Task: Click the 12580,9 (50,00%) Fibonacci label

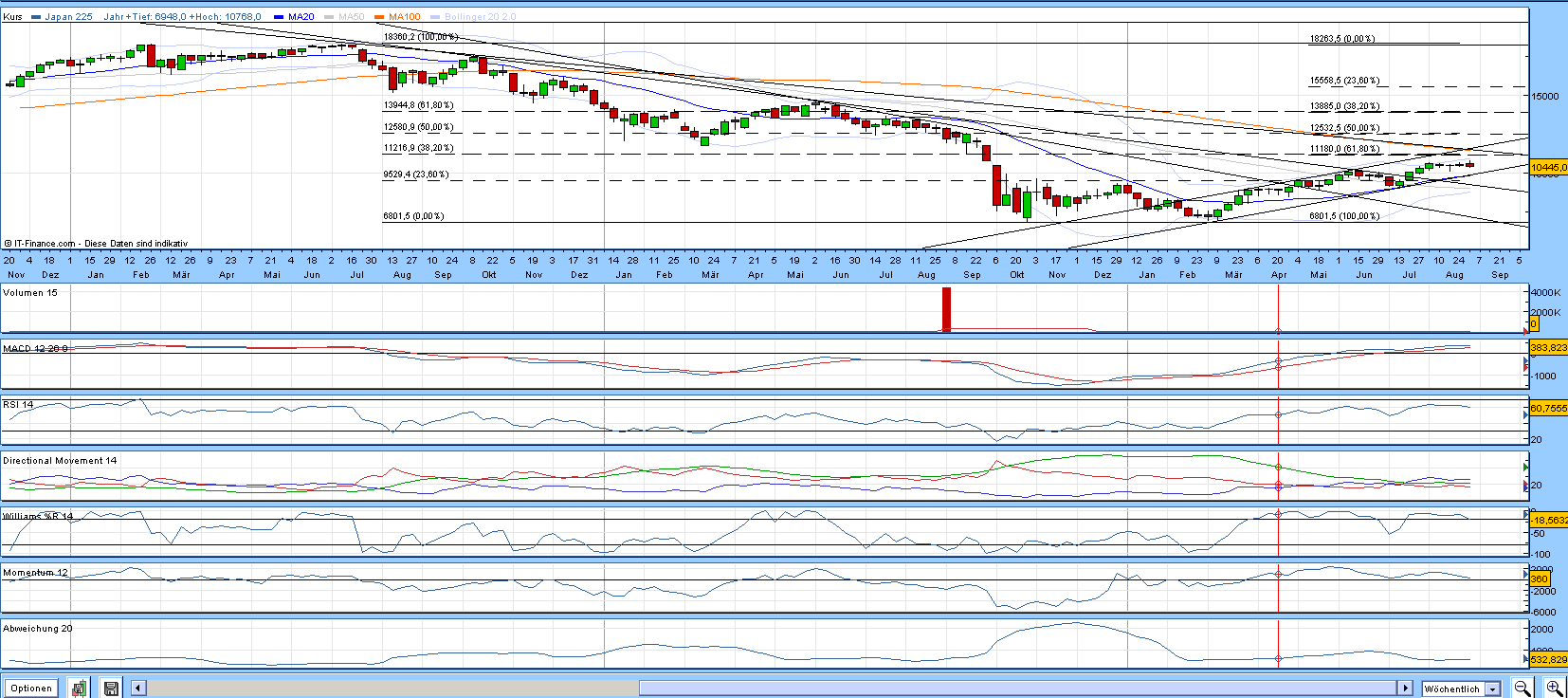Action: (418, 127)
